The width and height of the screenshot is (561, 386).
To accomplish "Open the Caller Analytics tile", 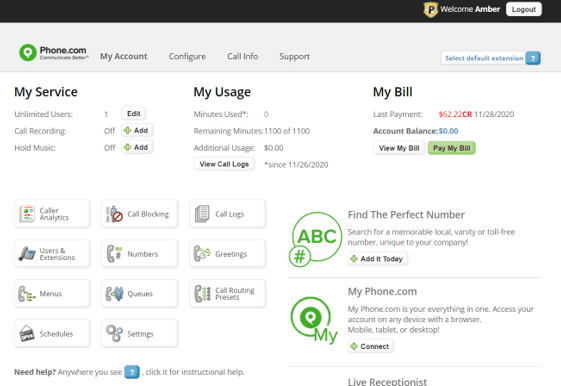I will click(52, 214).
